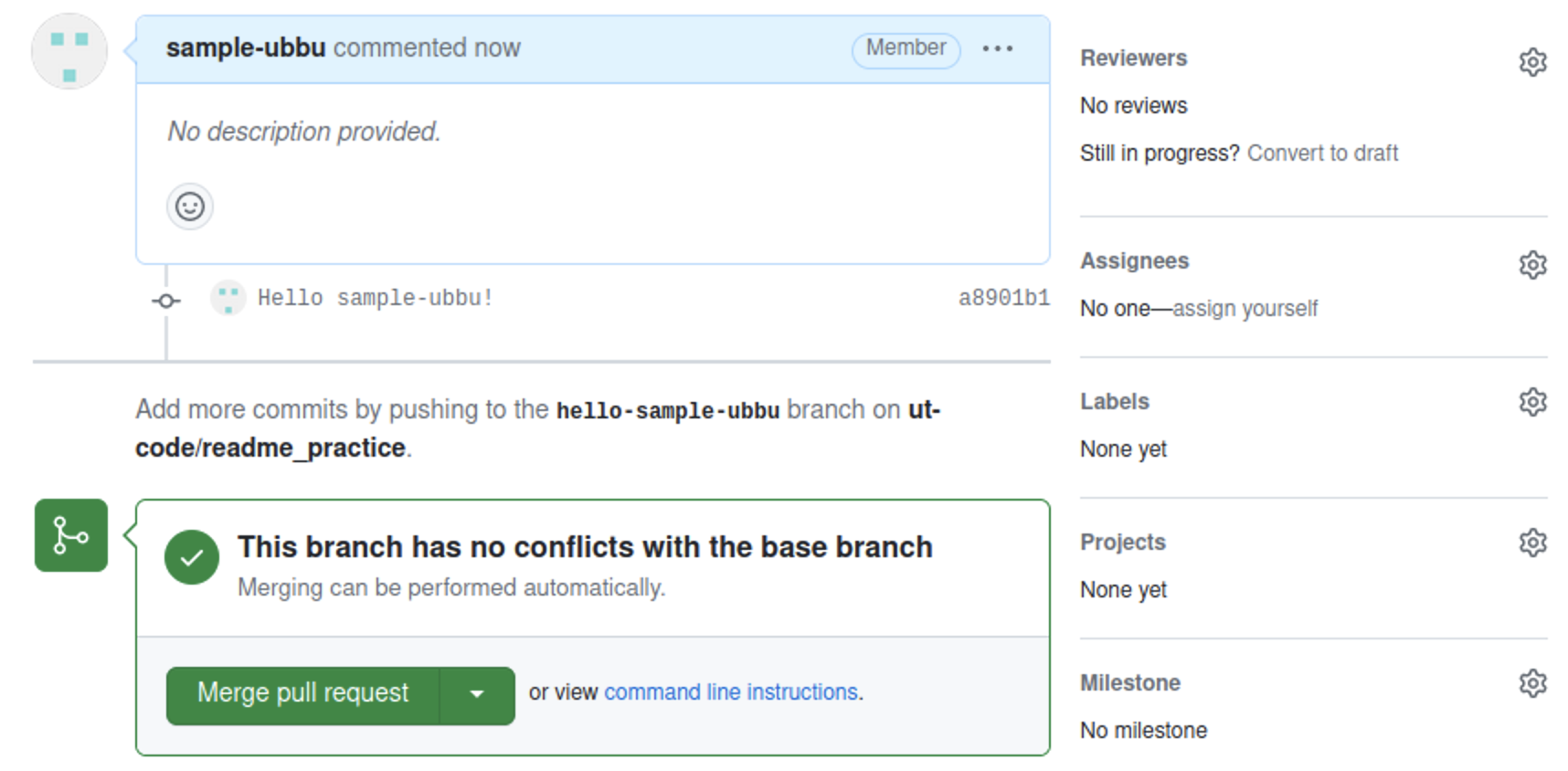1568x771 pixels.
Task: Click the 'No description provided.' text
Action: click(x=304, y=132)
